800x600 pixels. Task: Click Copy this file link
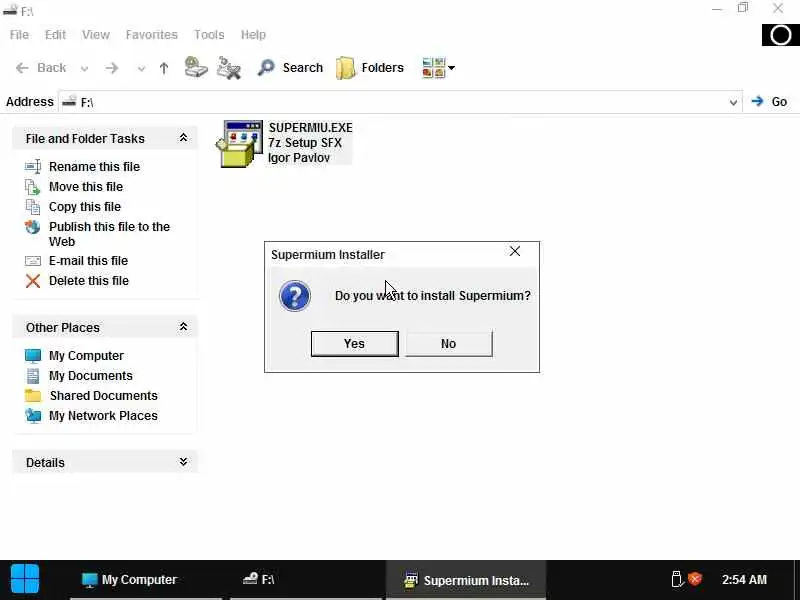[85, 207]
